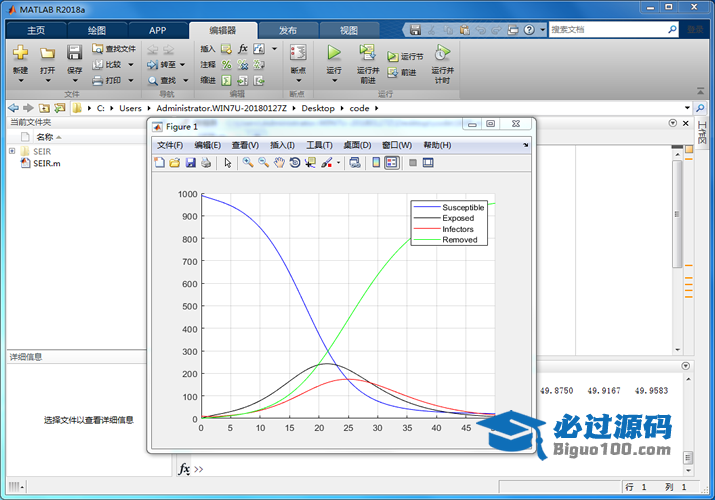Switch to the 绘图 ribbon tab
This screenshot has height=500, width=715.
click(97, 31)
